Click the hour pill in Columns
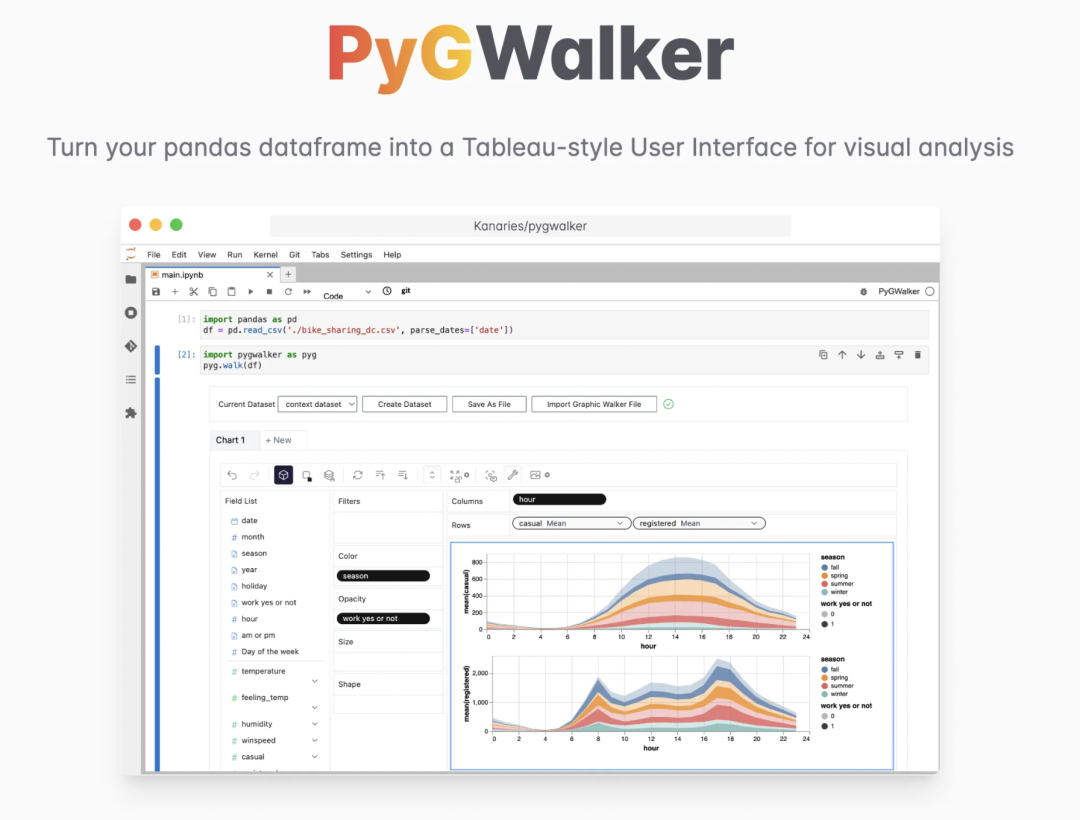 (559, 499)
